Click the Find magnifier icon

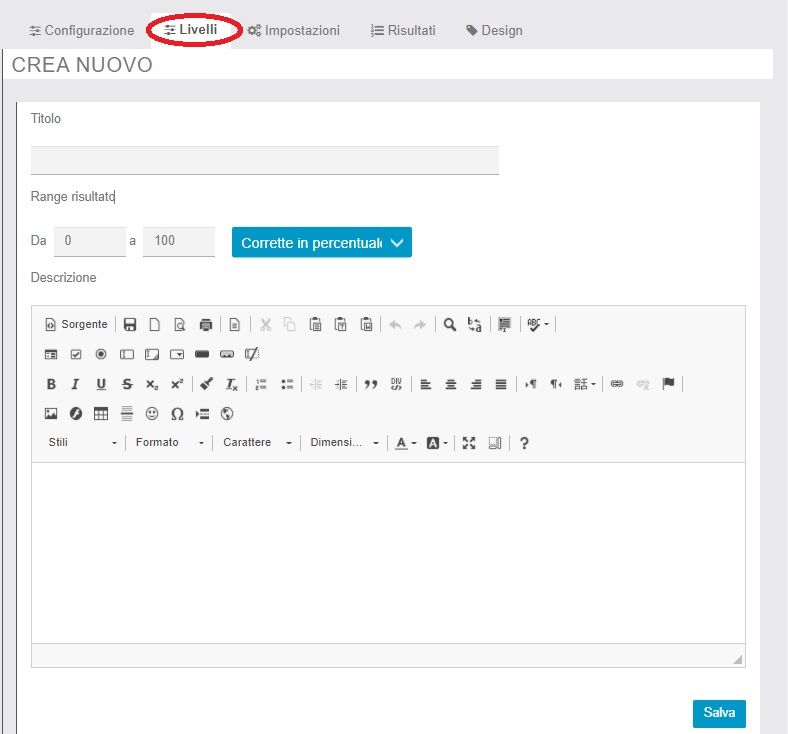(450, 324)
